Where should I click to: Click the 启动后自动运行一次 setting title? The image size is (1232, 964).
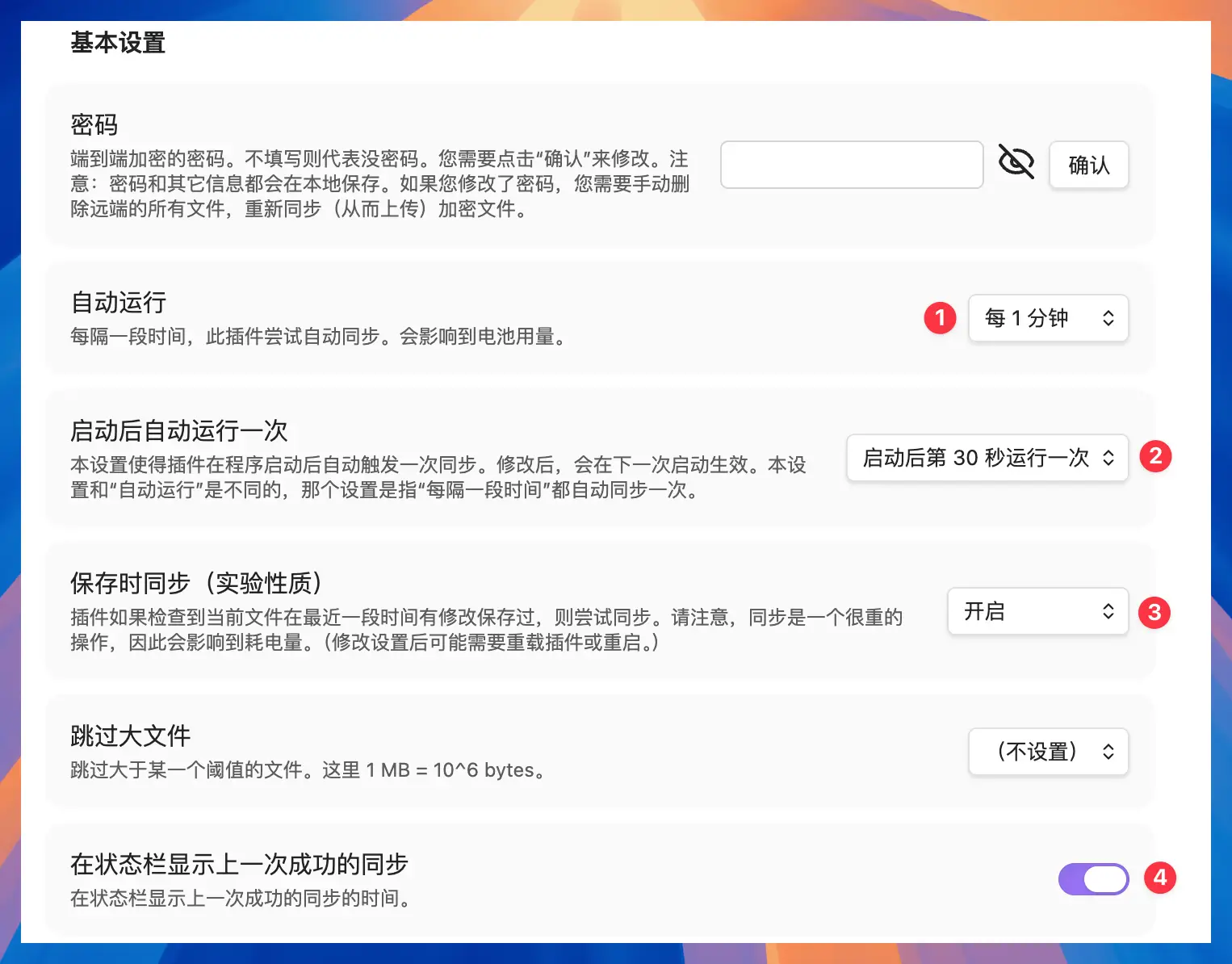179,430
